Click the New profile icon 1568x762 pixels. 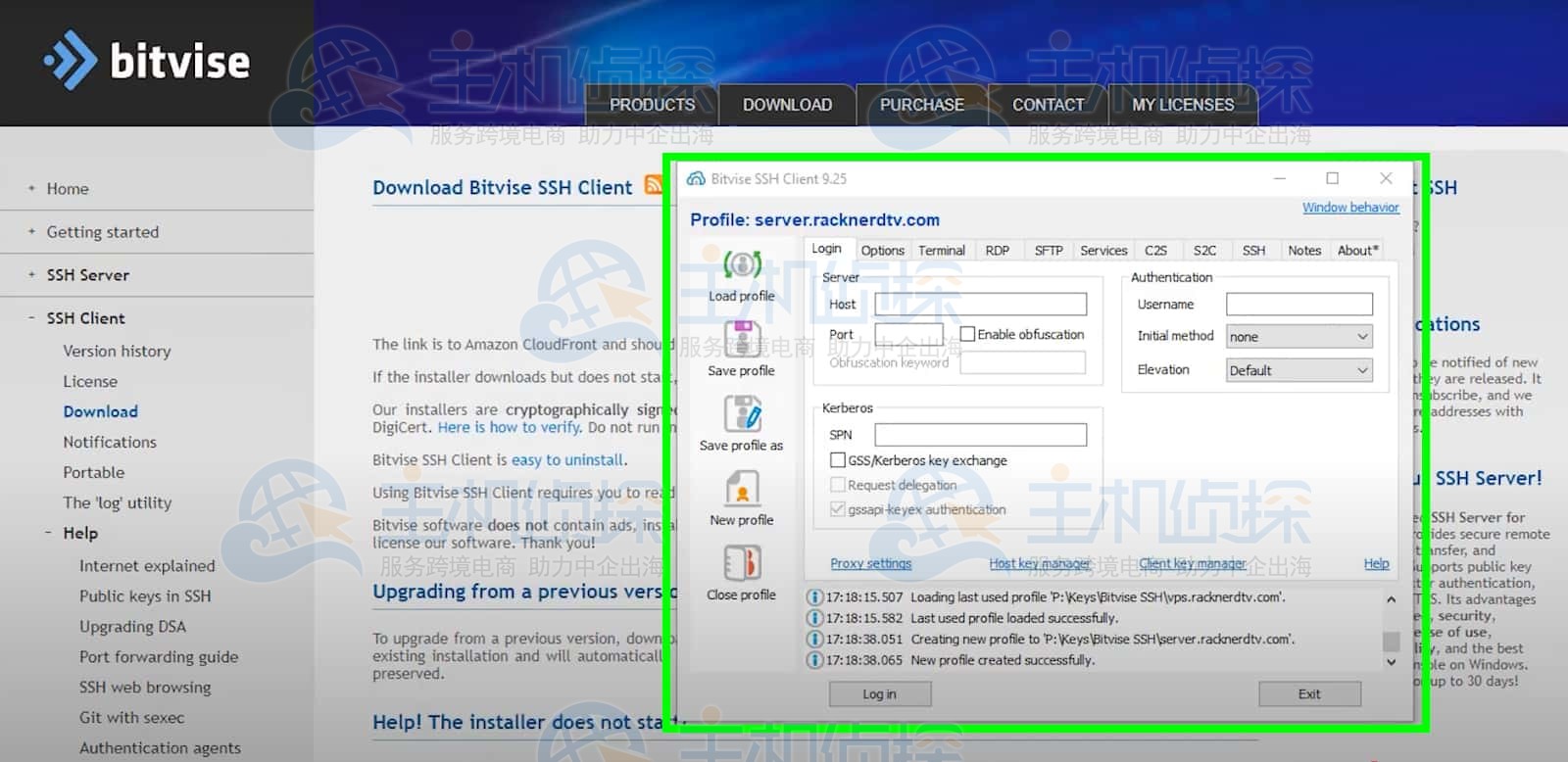pyautogui.click(x=742, y=489)
